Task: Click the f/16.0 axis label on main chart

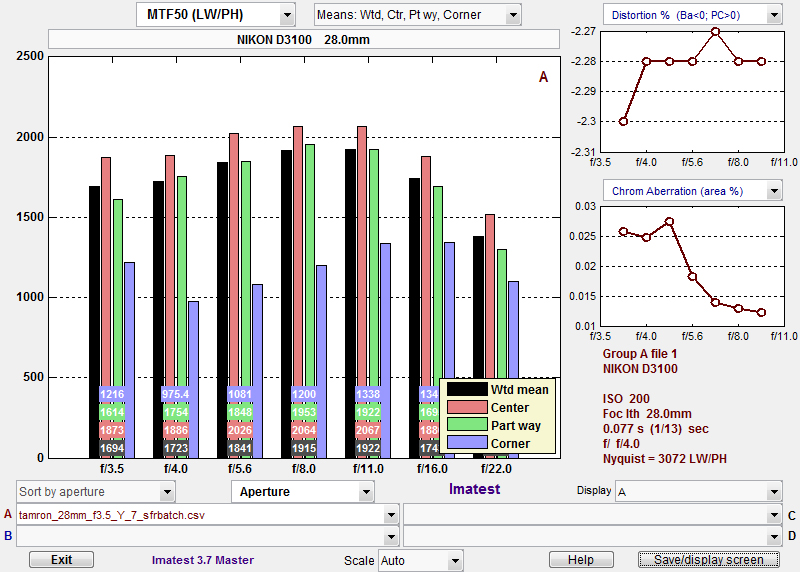Action: (x=432, y=469)
